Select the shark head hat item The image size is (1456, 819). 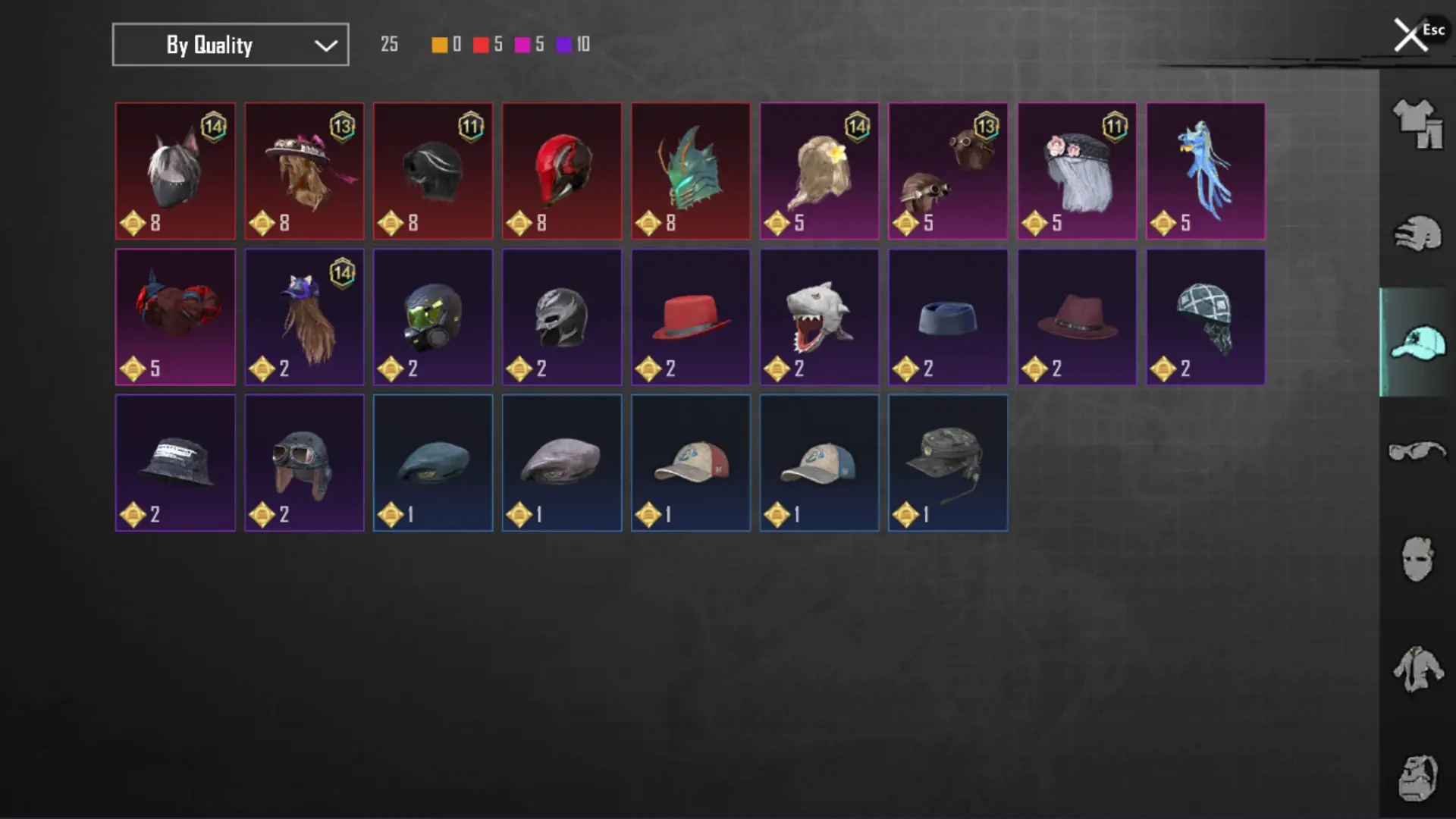[819, 317]
